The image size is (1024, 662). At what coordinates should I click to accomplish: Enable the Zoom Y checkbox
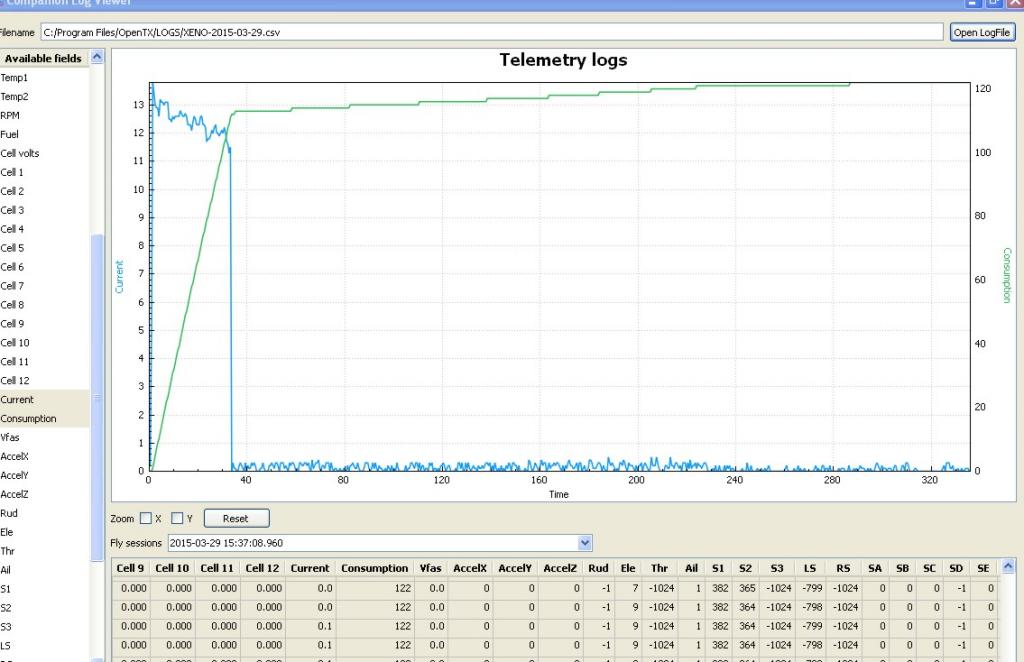178,518
